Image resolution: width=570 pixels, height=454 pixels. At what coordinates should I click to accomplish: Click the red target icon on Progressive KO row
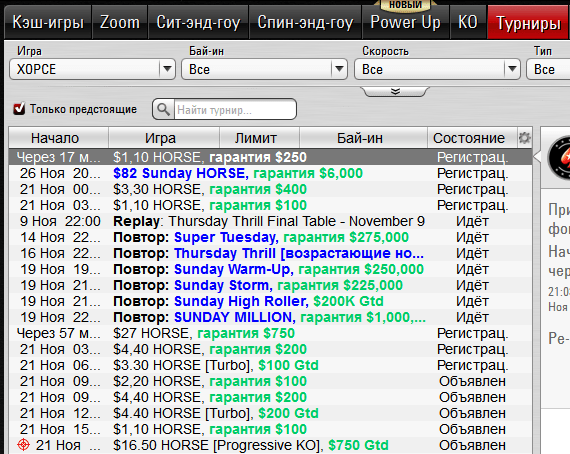[x=23, y=445]
